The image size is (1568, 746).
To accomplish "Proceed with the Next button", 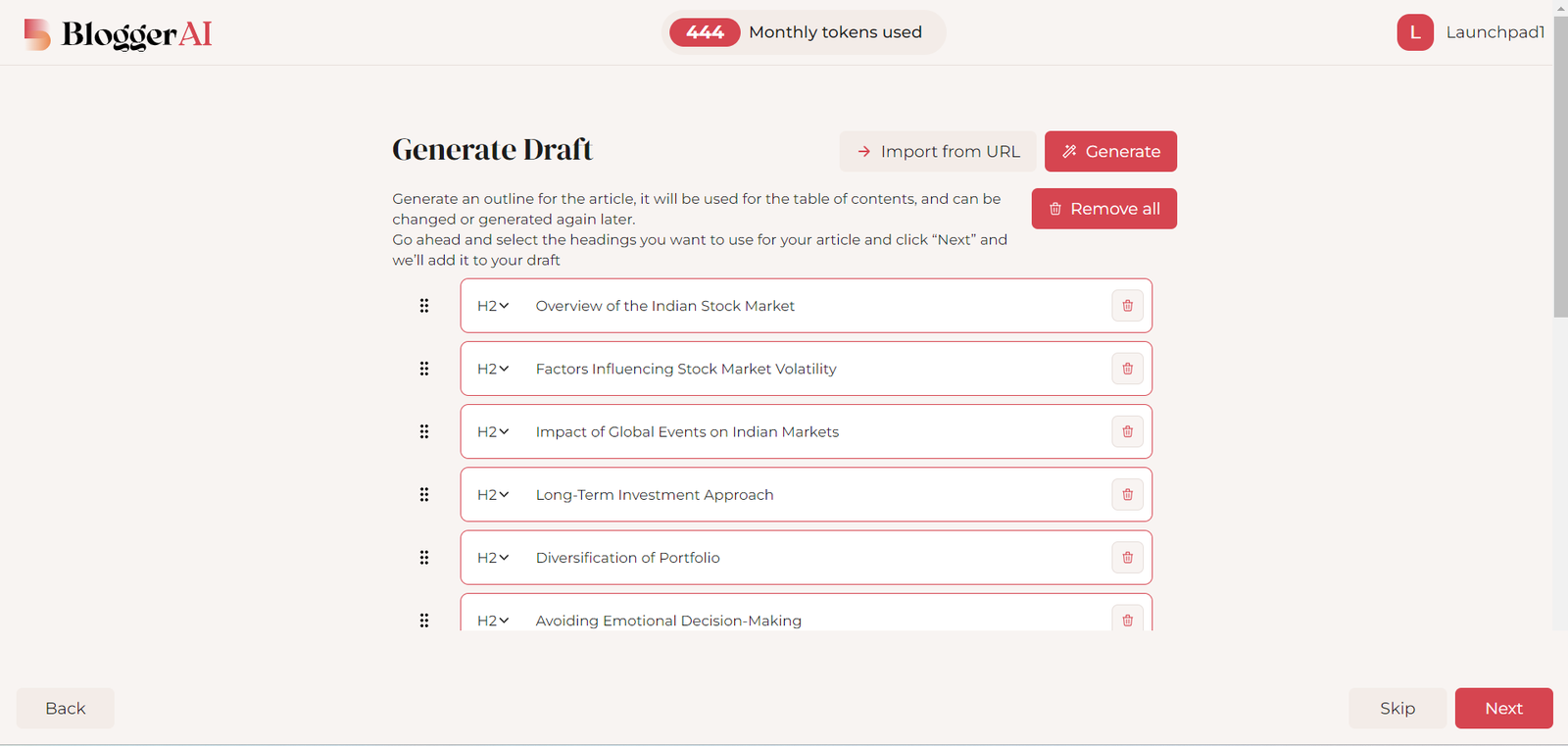I will tap(1503, 708).
